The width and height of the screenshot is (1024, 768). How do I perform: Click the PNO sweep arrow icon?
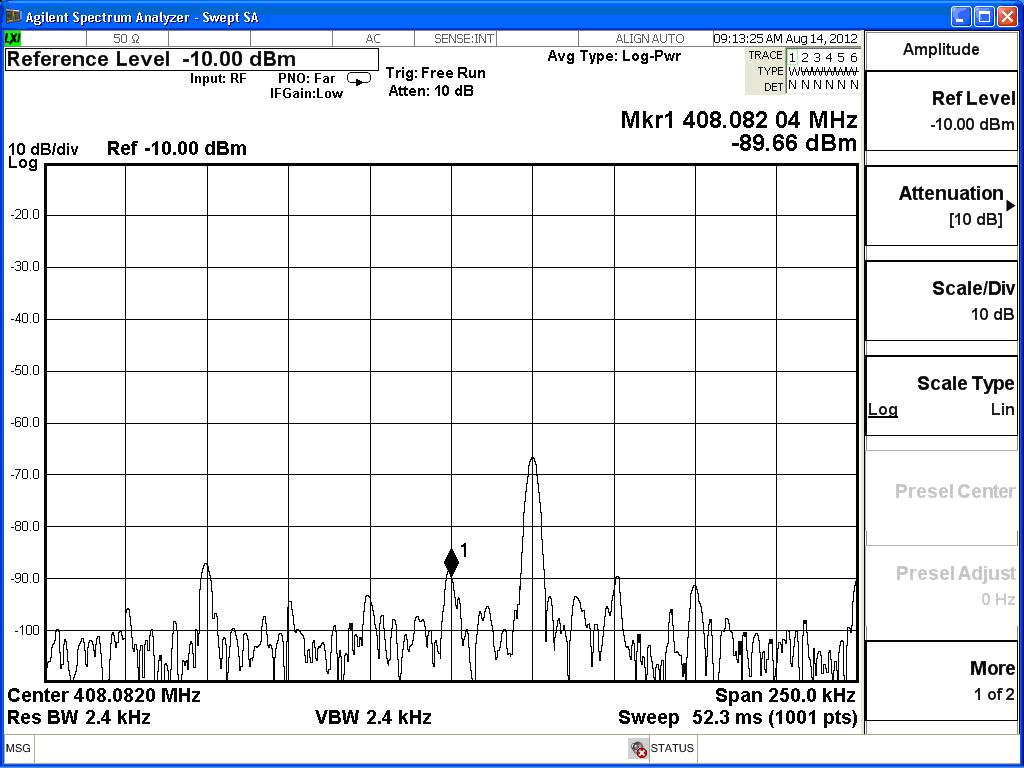click(359, 79)
